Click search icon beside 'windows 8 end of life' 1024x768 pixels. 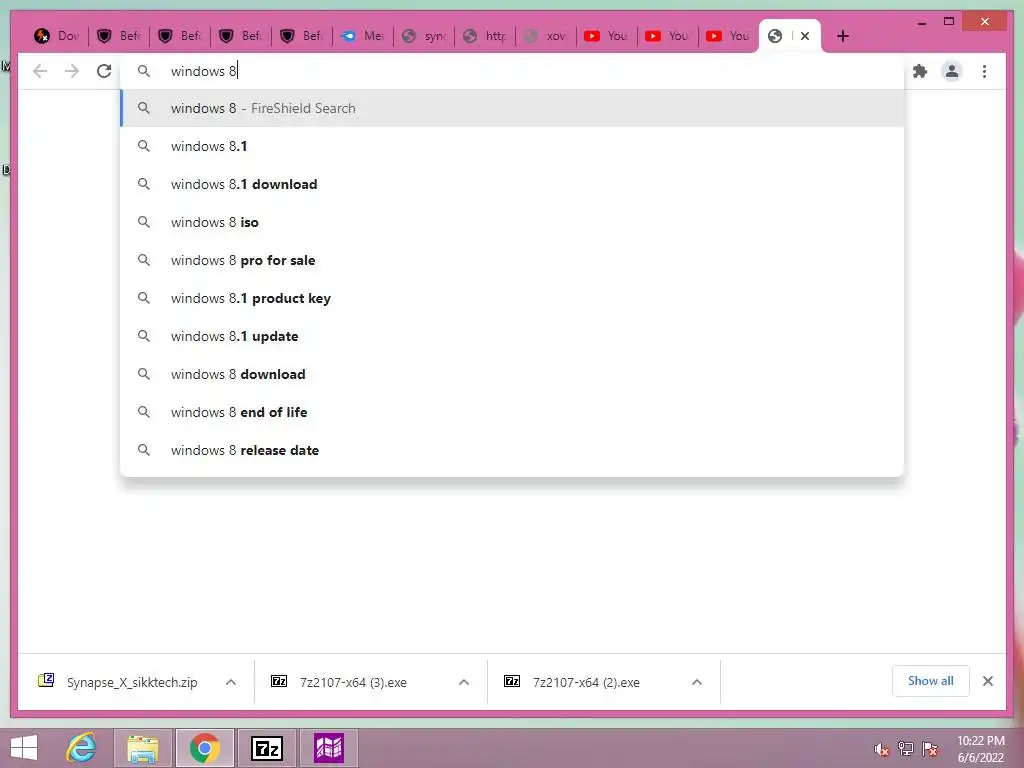(x=144, y=412)
